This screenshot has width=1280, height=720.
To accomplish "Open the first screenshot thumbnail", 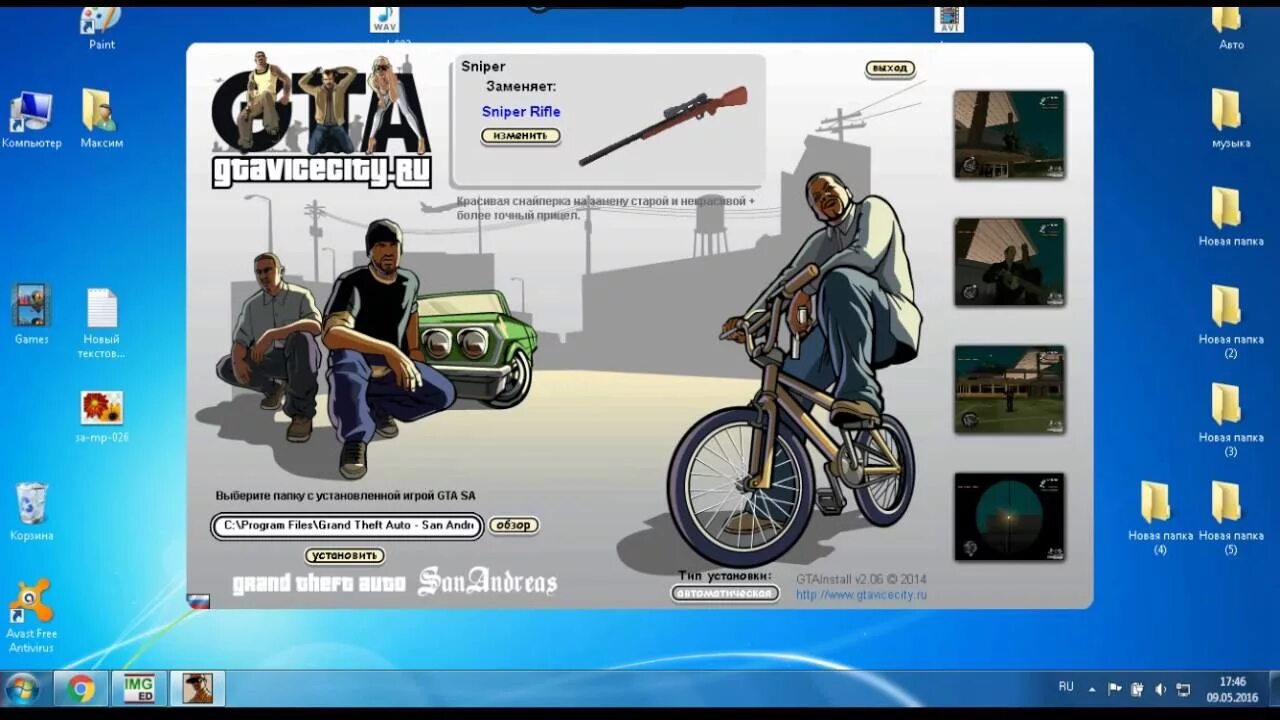I will pyautogui.click(x=1009, y=134).
